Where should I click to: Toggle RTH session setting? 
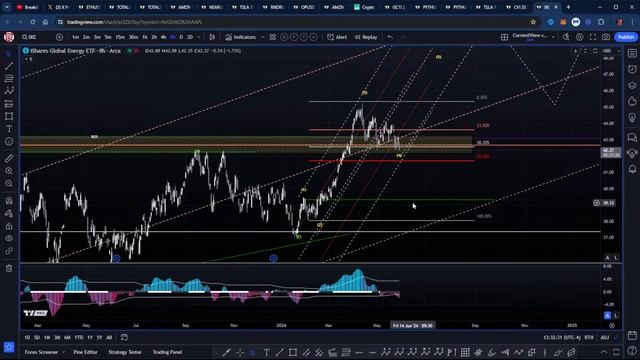[x=589, y=338]
